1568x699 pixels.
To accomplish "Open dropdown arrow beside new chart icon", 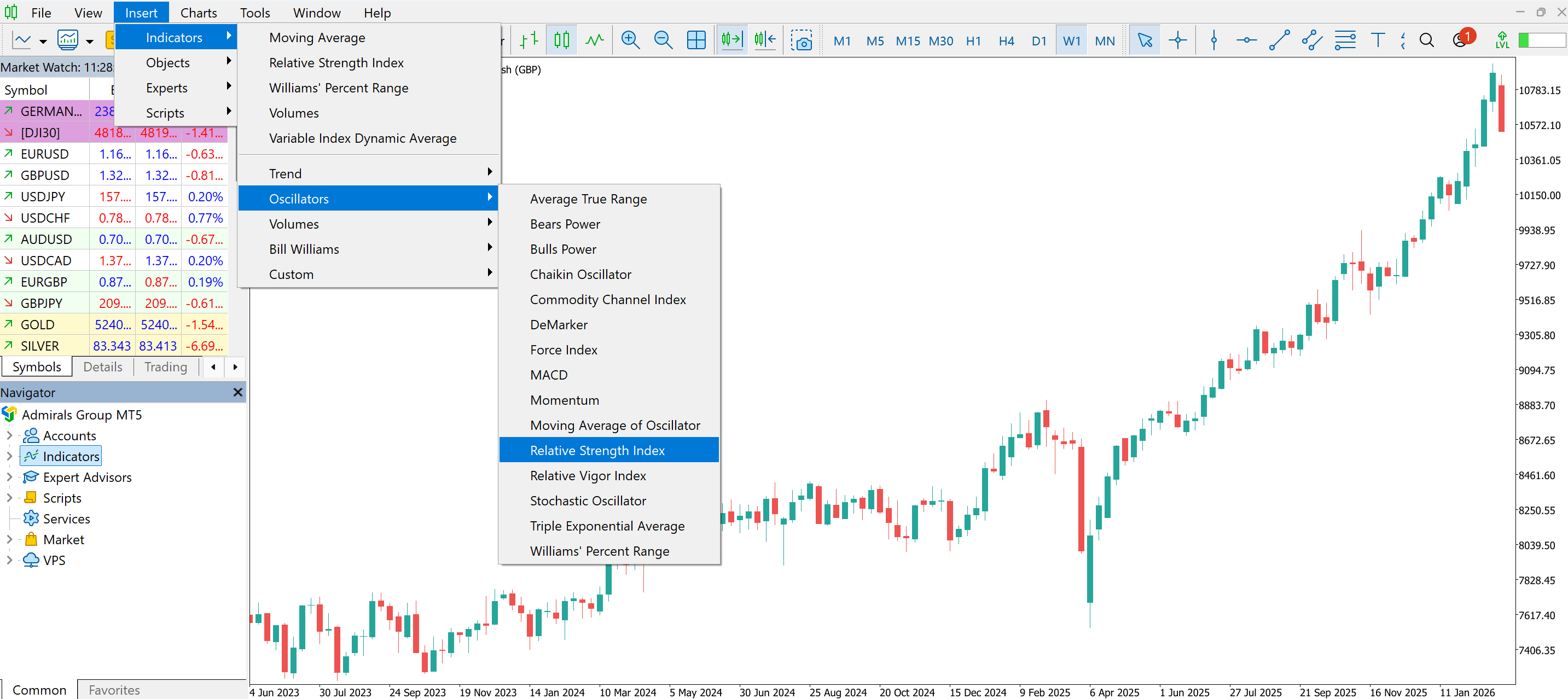I will click(43, 42).
